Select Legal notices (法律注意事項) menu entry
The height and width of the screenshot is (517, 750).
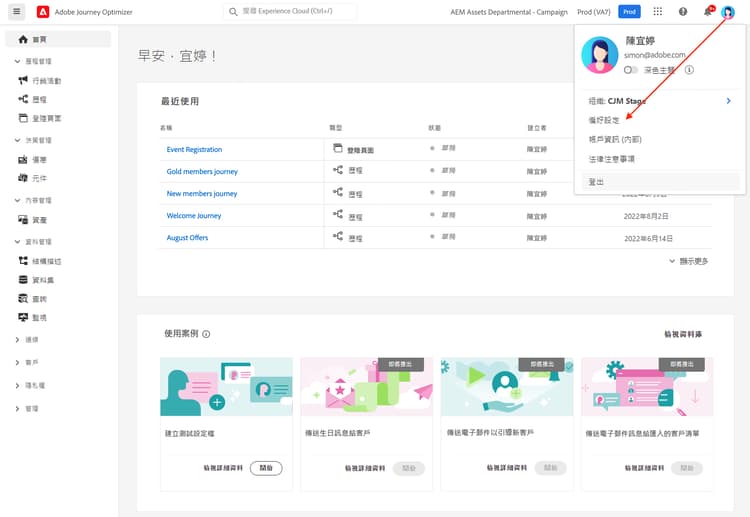pos(611,159)
